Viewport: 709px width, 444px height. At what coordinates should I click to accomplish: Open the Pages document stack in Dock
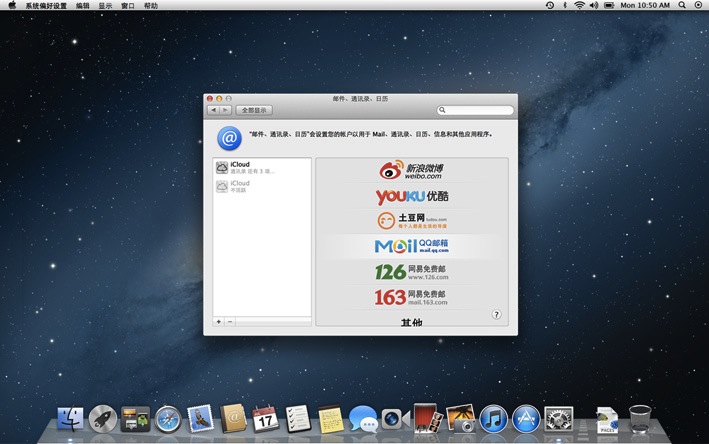tap(607, 420)
